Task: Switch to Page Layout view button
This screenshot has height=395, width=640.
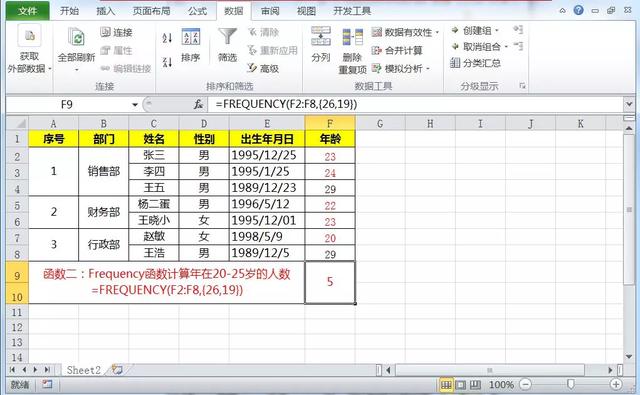Action: (460, 384)
